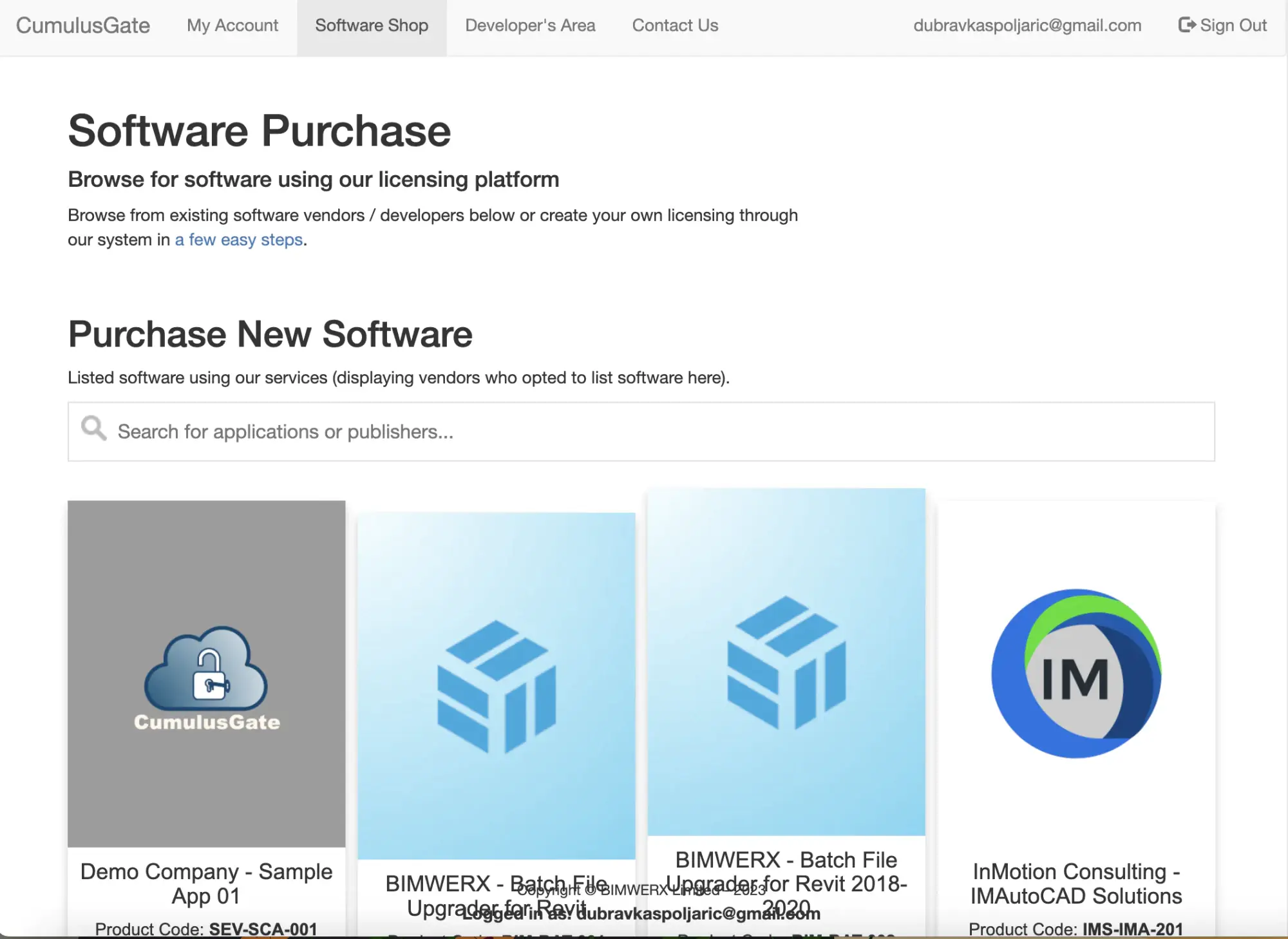Click the BIMWERX cube icon for Revit 2018-2020
1288x939 pixels.
(786, 663)
